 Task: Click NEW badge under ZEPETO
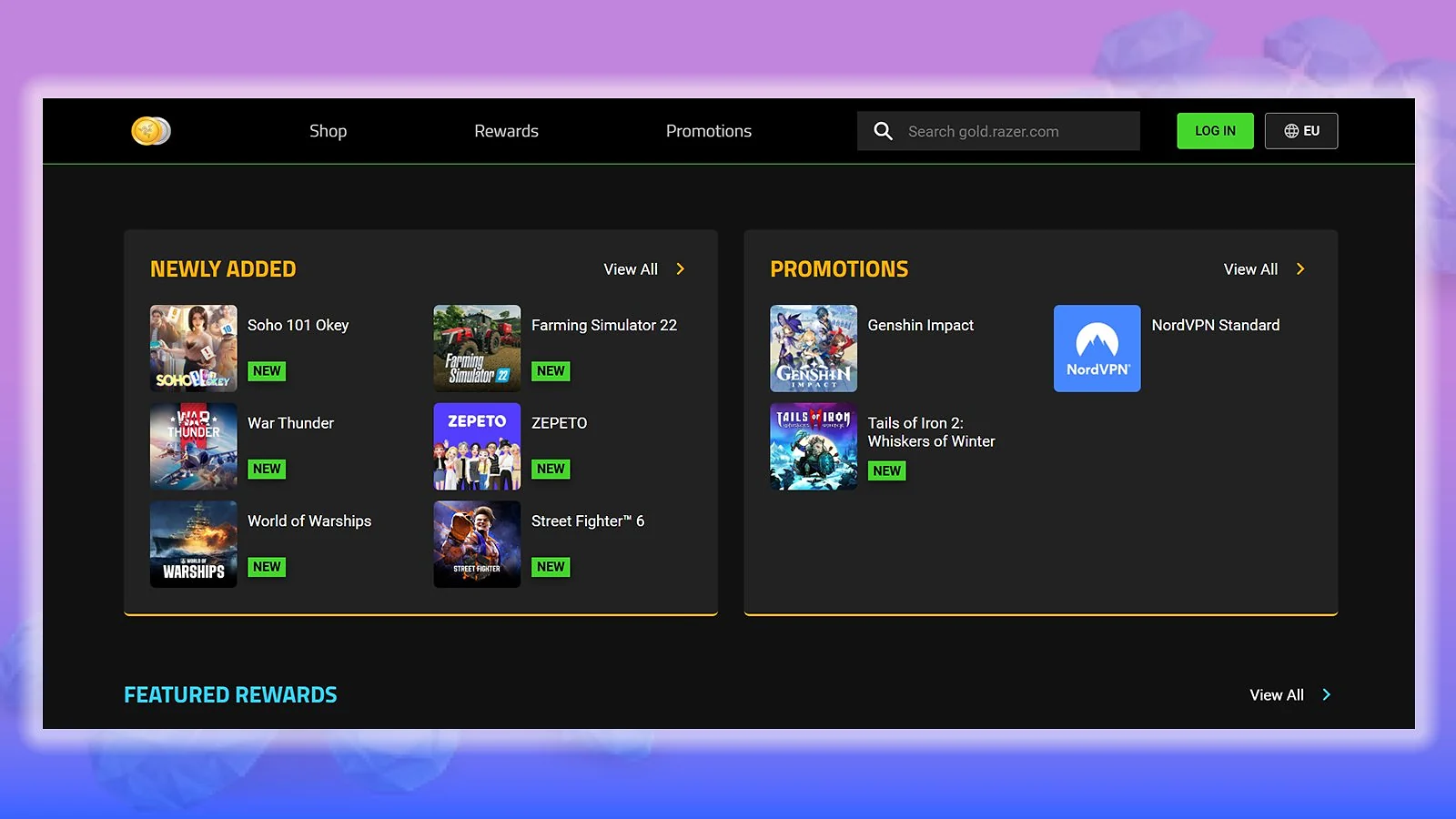tap(551, 469)
